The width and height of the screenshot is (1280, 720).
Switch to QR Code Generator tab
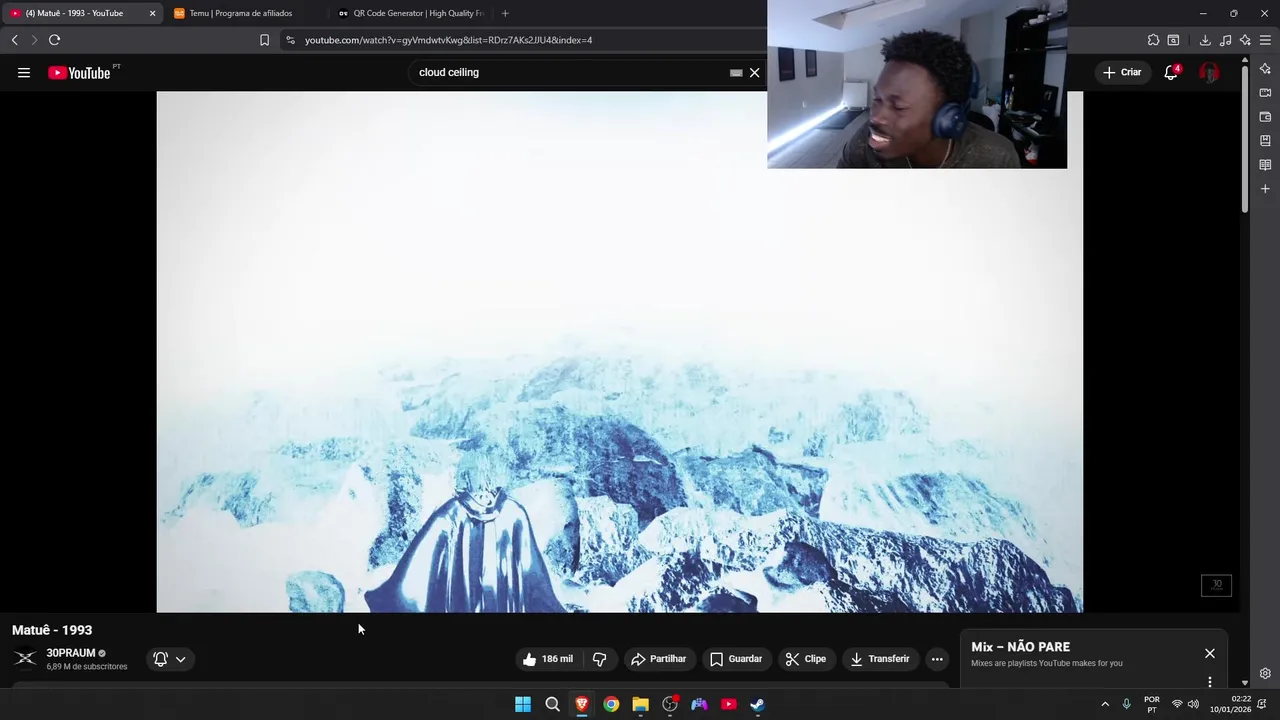point(412,13)
